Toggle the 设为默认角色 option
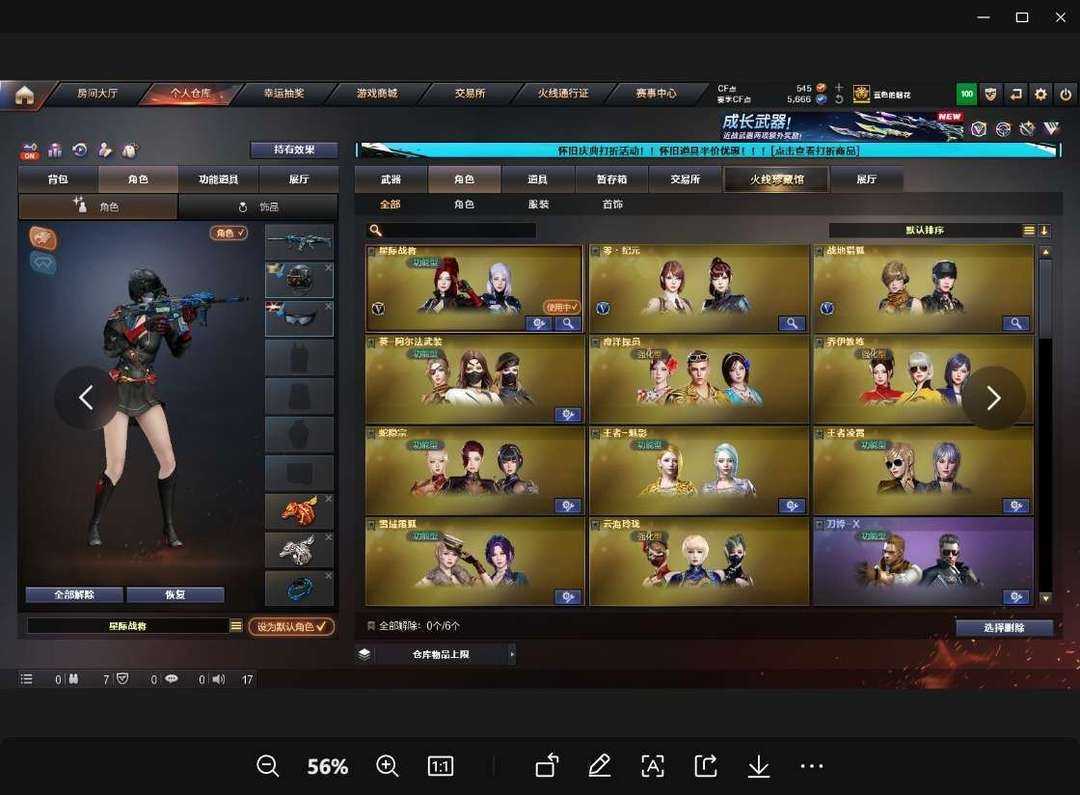The image size is (1080, 795). [x=291, y=626]
